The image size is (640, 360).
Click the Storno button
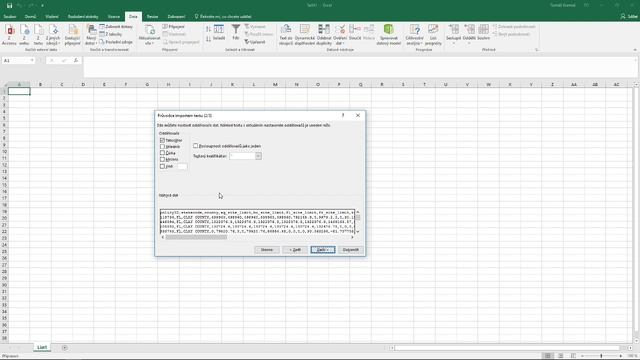[267, 250]
